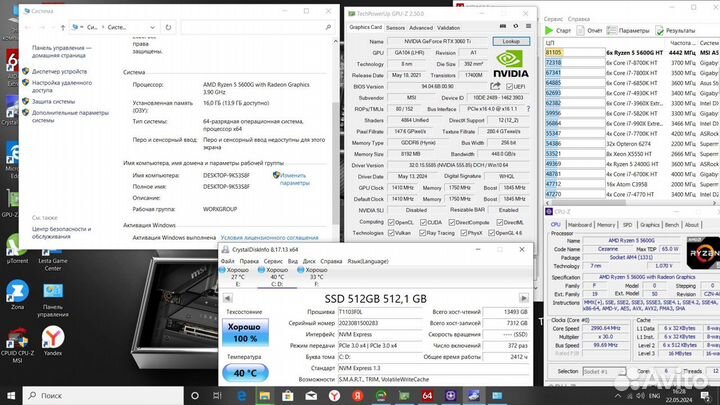Click the up arrow in System window
This screenshot has width=720, height=405.
[x=63, y=28]
